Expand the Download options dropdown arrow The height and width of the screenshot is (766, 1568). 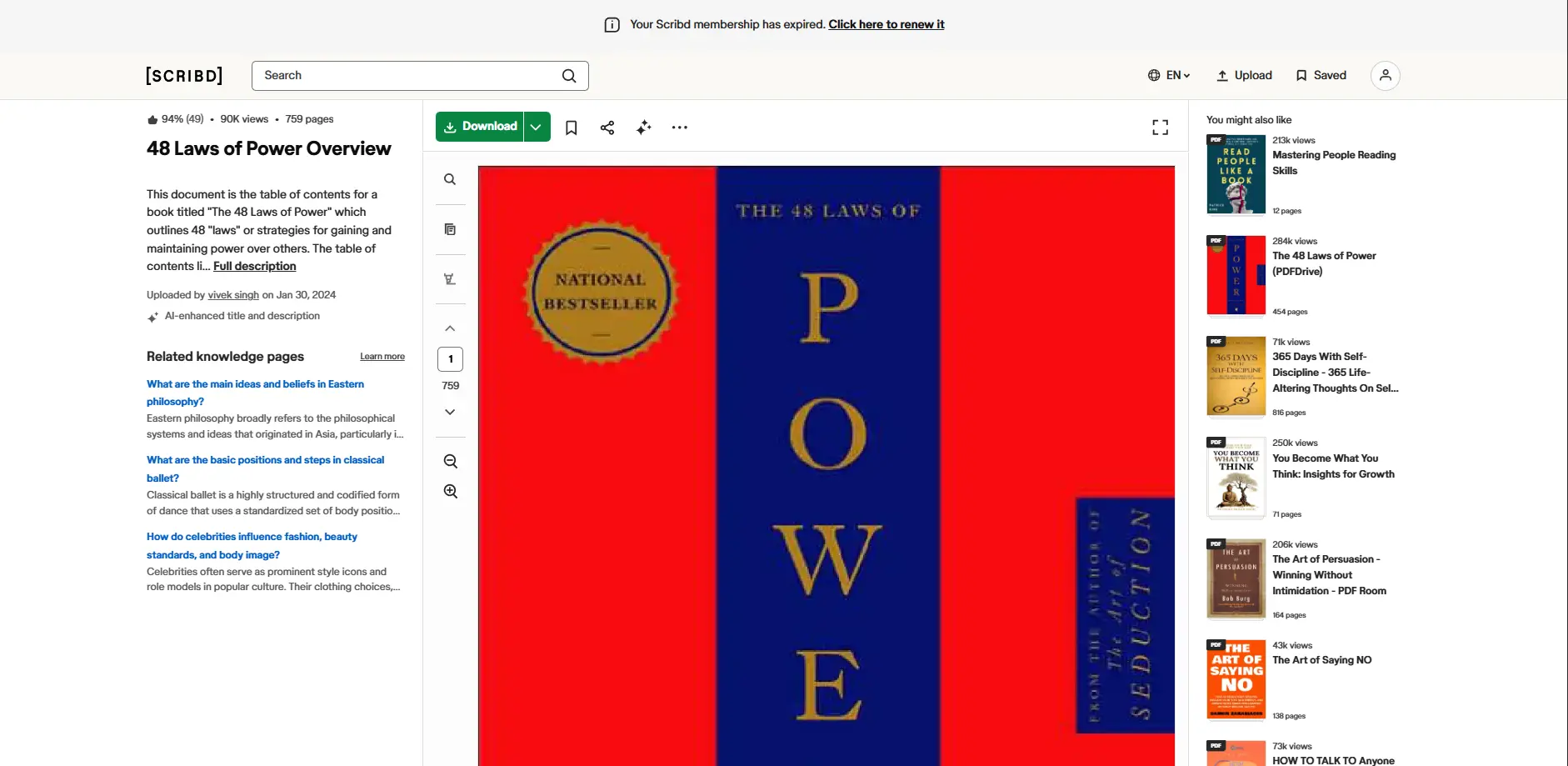(537, 127)
